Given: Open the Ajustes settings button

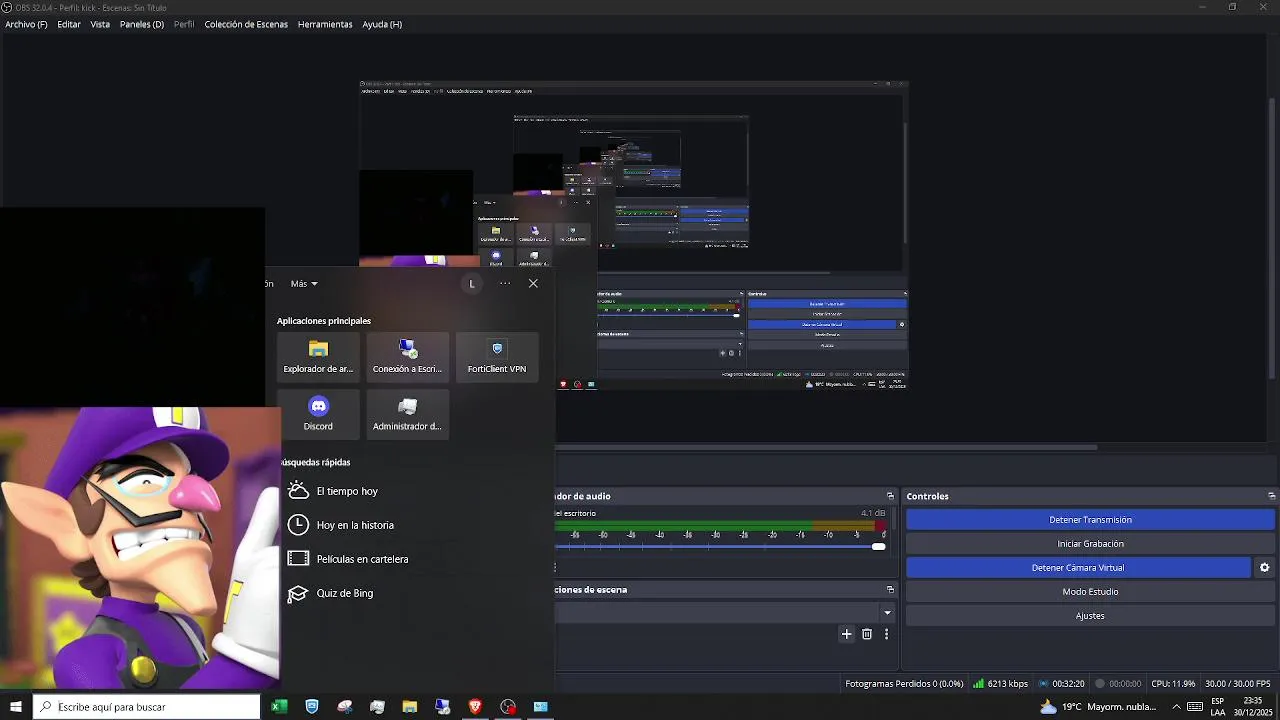Looking at the screenshot, I should coord(1090,616).
